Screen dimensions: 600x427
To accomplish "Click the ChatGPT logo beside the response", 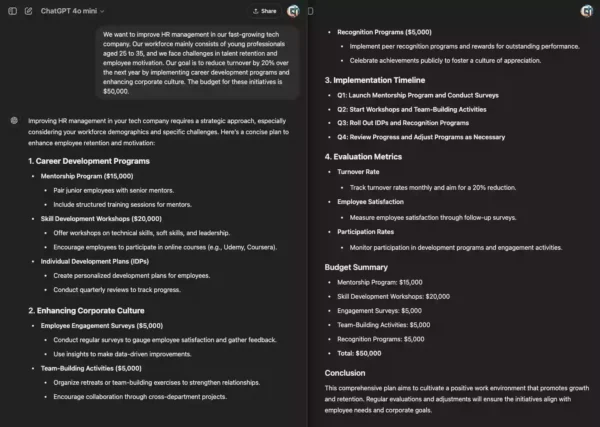I will tap(14, 121).
